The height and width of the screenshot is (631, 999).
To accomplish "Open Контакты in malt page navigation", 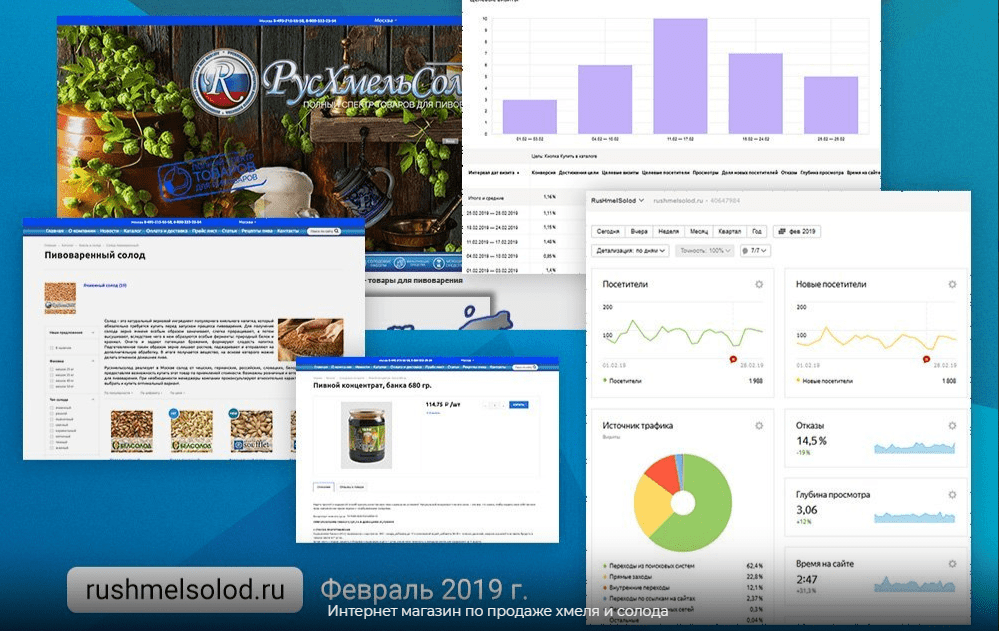I will pyautogui.click(x=287, y=231).
